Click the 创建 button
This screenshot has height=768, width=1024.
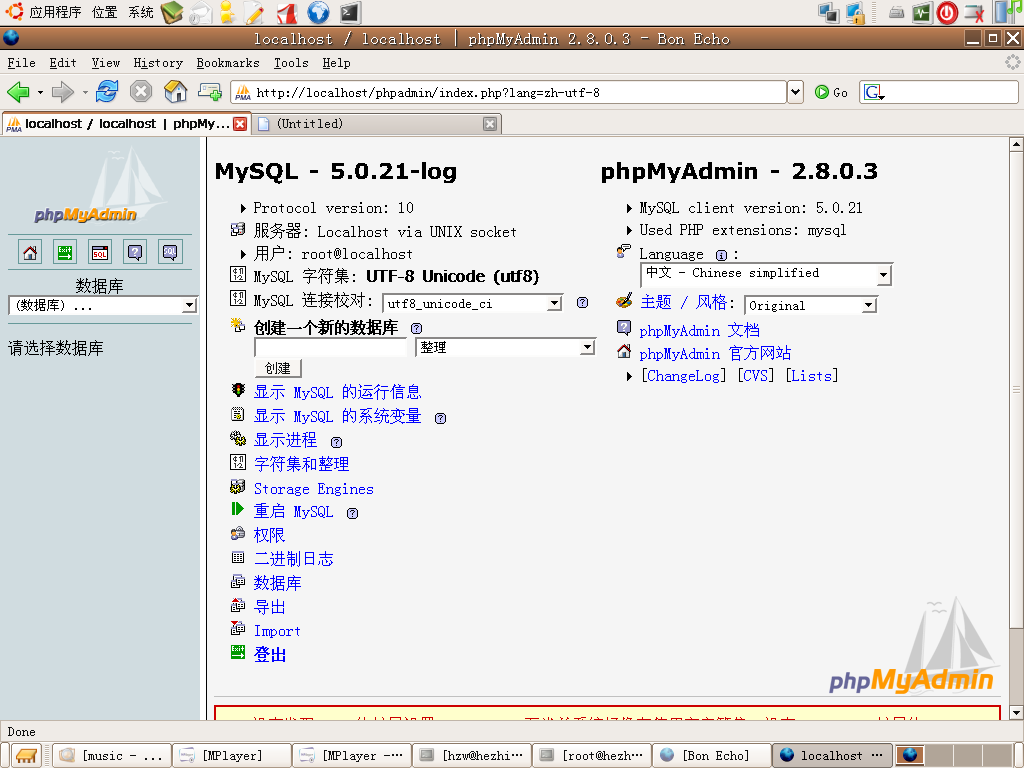(x=278, y=368)
